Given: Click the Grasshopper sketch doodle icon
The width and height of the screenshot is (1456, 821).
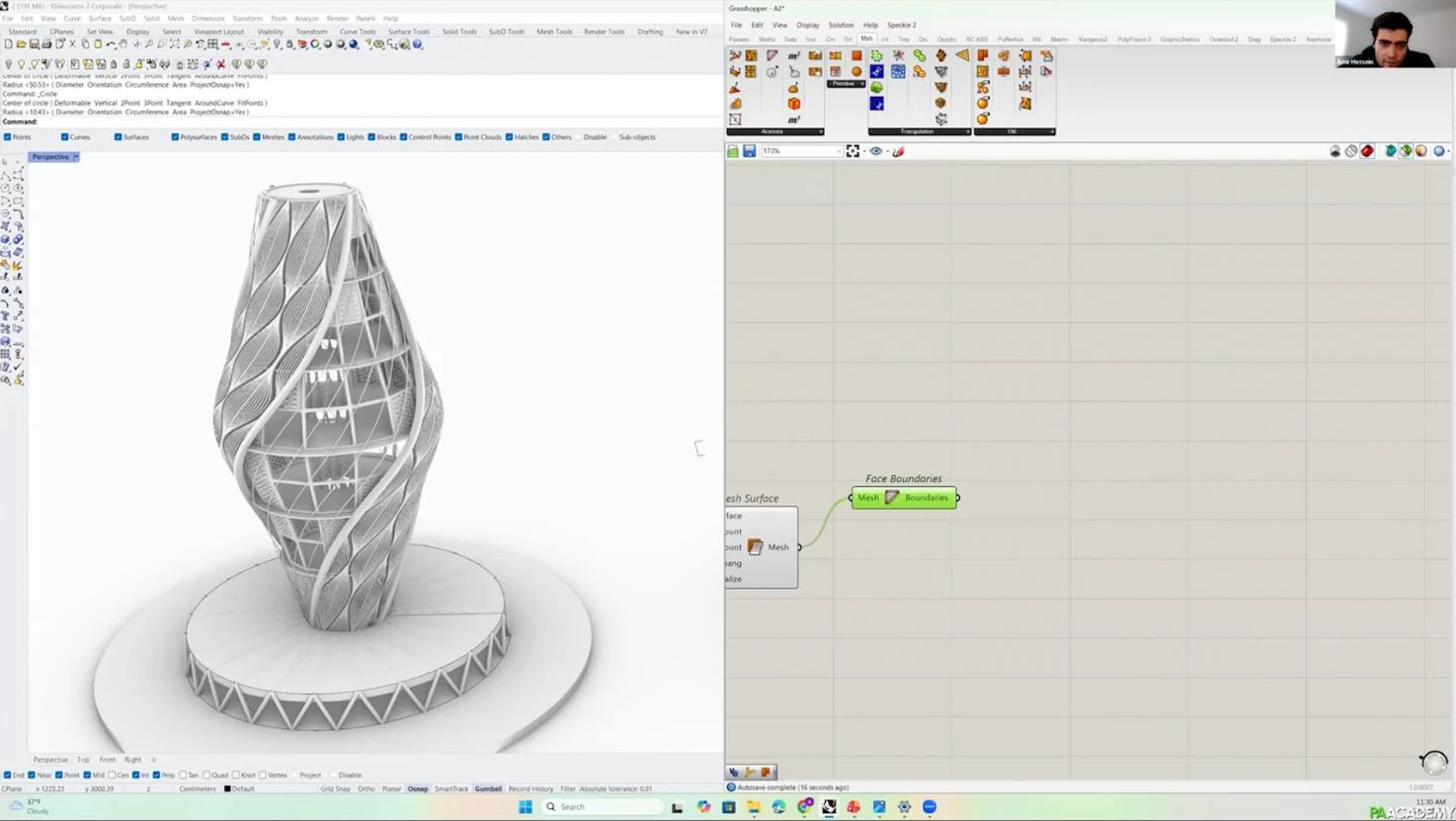Looking at the screenshot, I should click(899, 151).
